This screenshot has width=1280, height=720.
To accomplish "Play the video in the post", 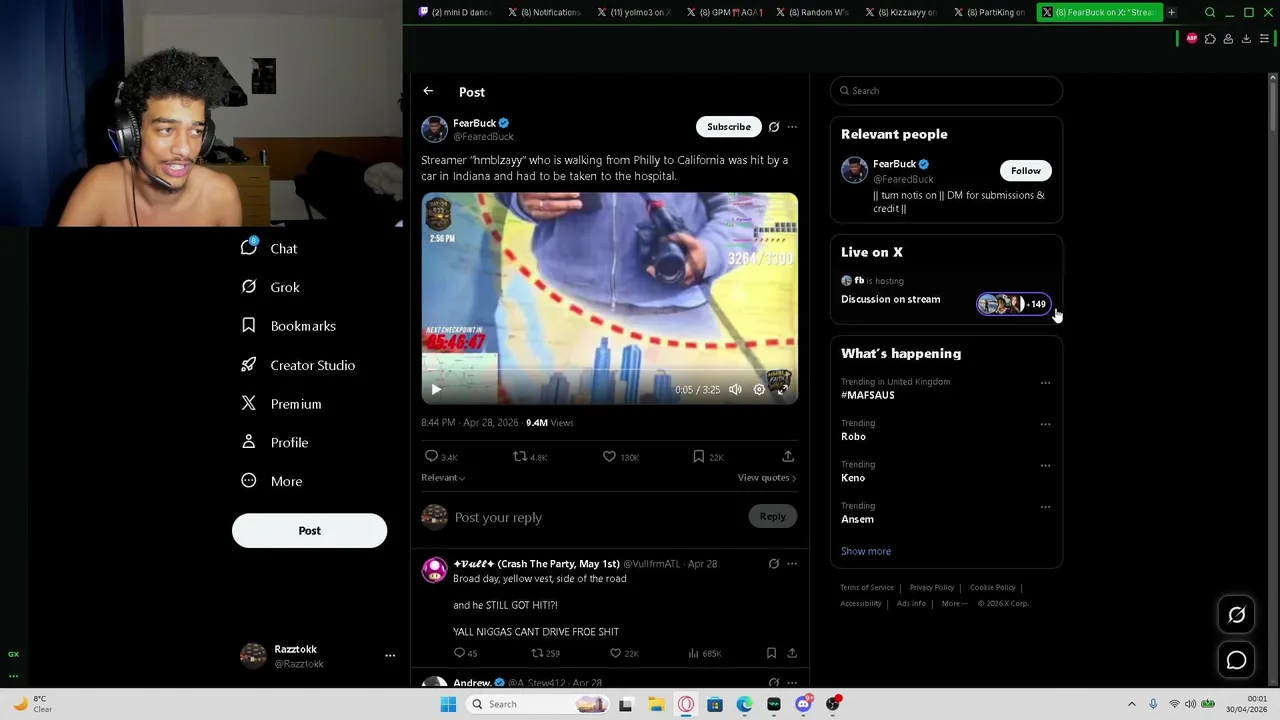I will (x=436, y=389).
